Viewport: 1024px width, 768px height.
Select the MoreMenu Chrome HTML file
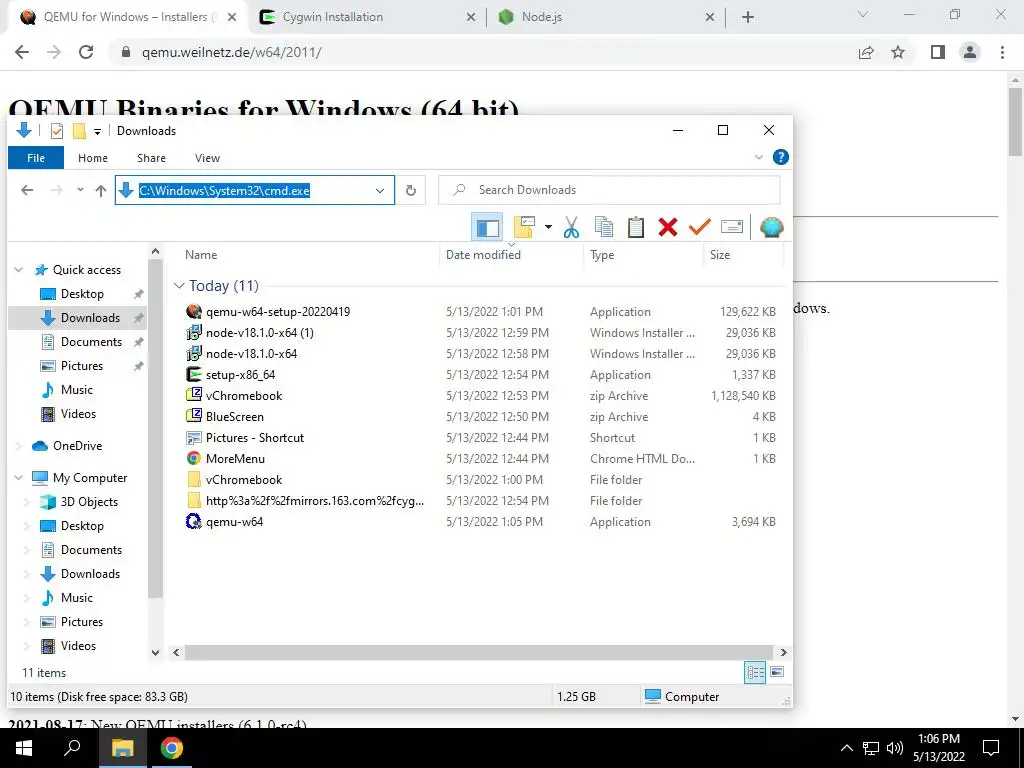[235, 458]
